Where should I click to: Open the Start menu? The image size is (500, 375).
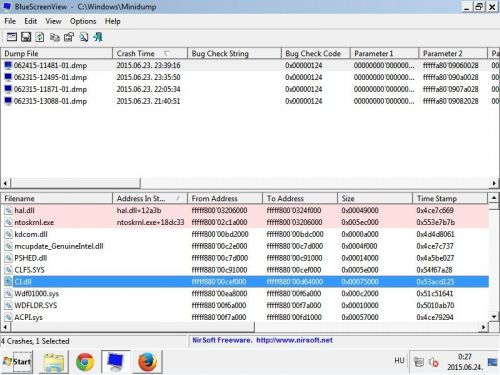pos(17,362)
